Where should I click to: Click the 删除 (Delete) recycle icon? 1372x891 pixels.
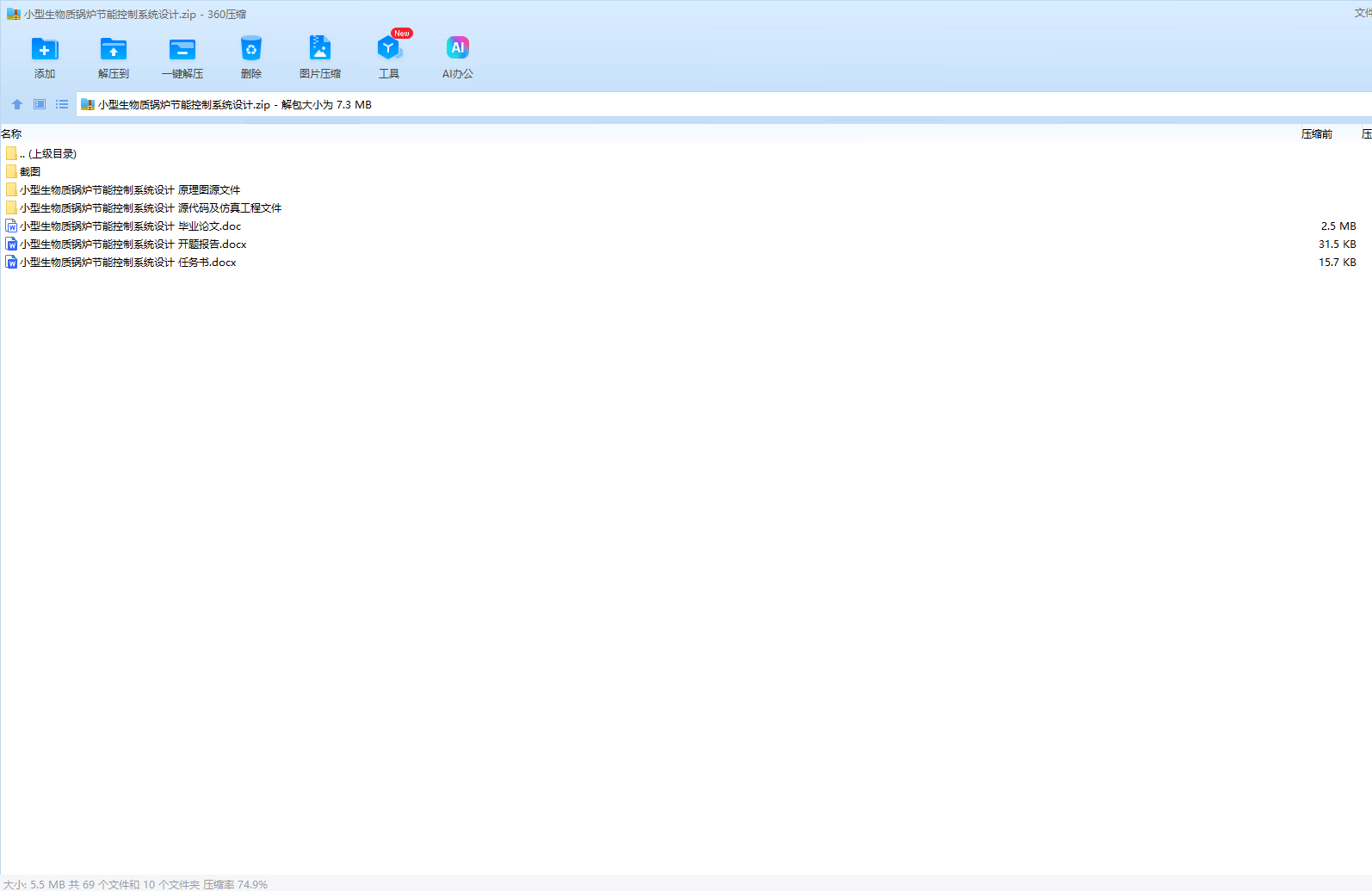(x=250, y=50)
